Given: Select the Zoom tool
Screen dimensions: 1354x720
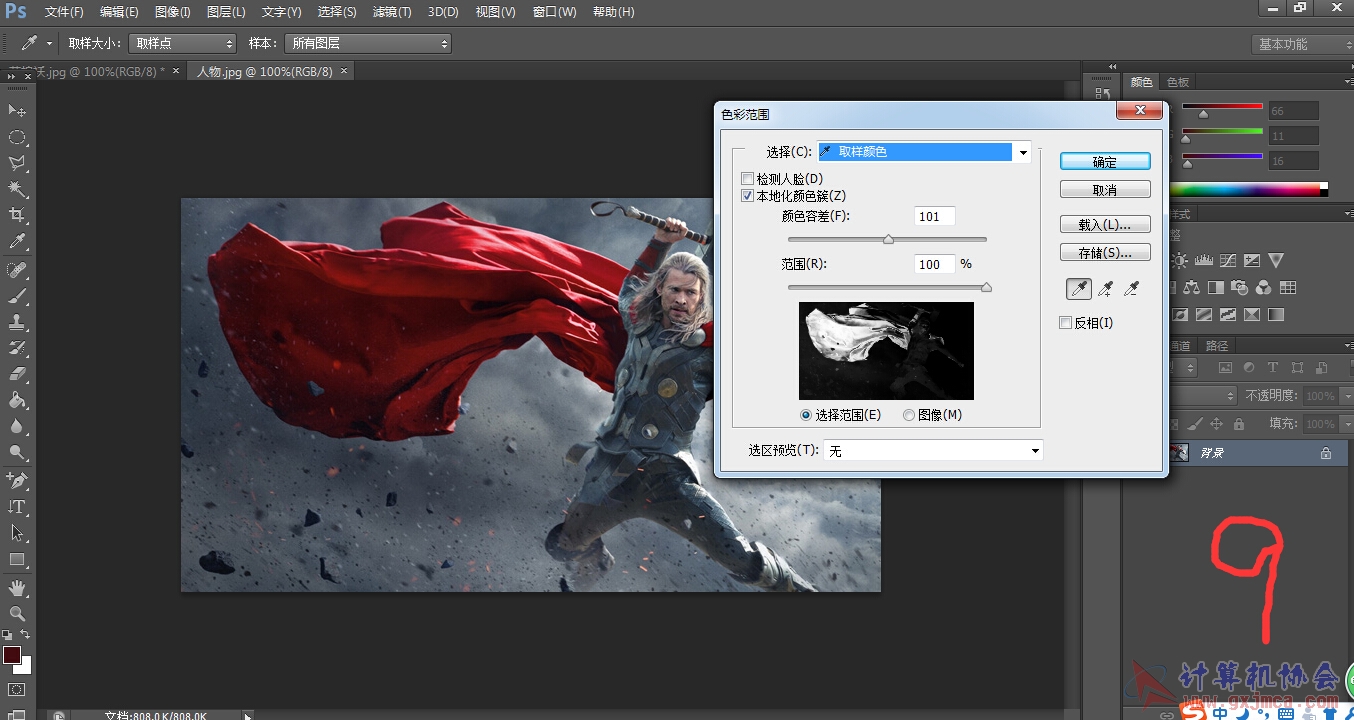Looking at the screenshot, I should (17, 614).
